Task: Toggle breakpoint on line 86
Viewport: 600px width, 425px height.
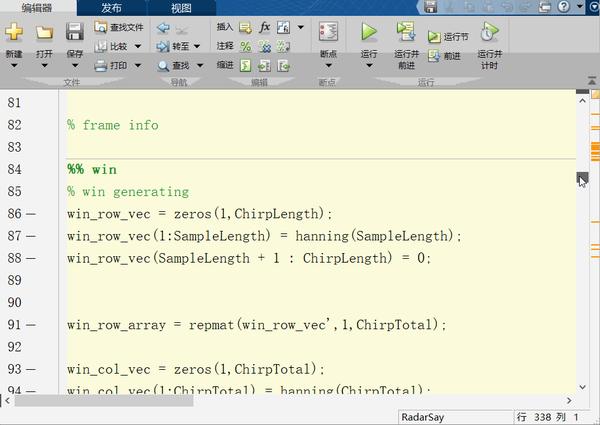Action: 31,214
